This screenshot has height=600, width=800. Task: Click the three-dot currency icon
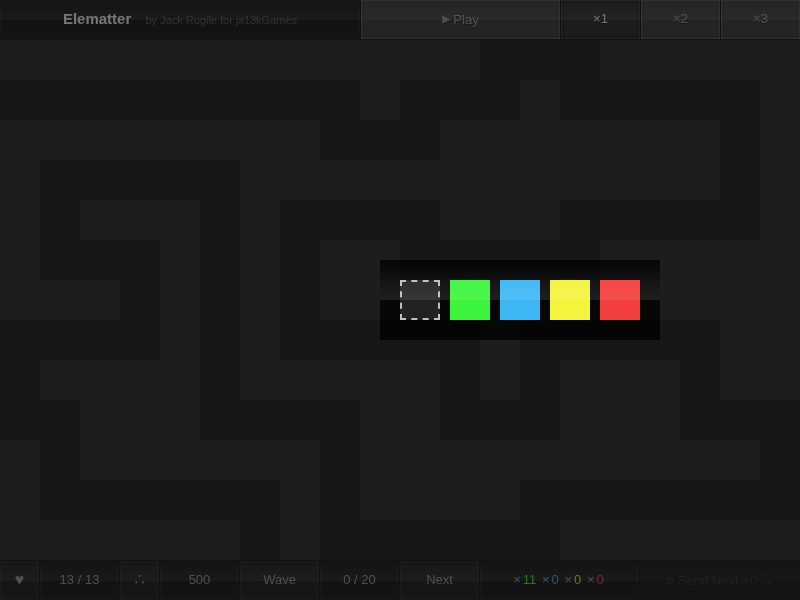[x=139, y=580]
